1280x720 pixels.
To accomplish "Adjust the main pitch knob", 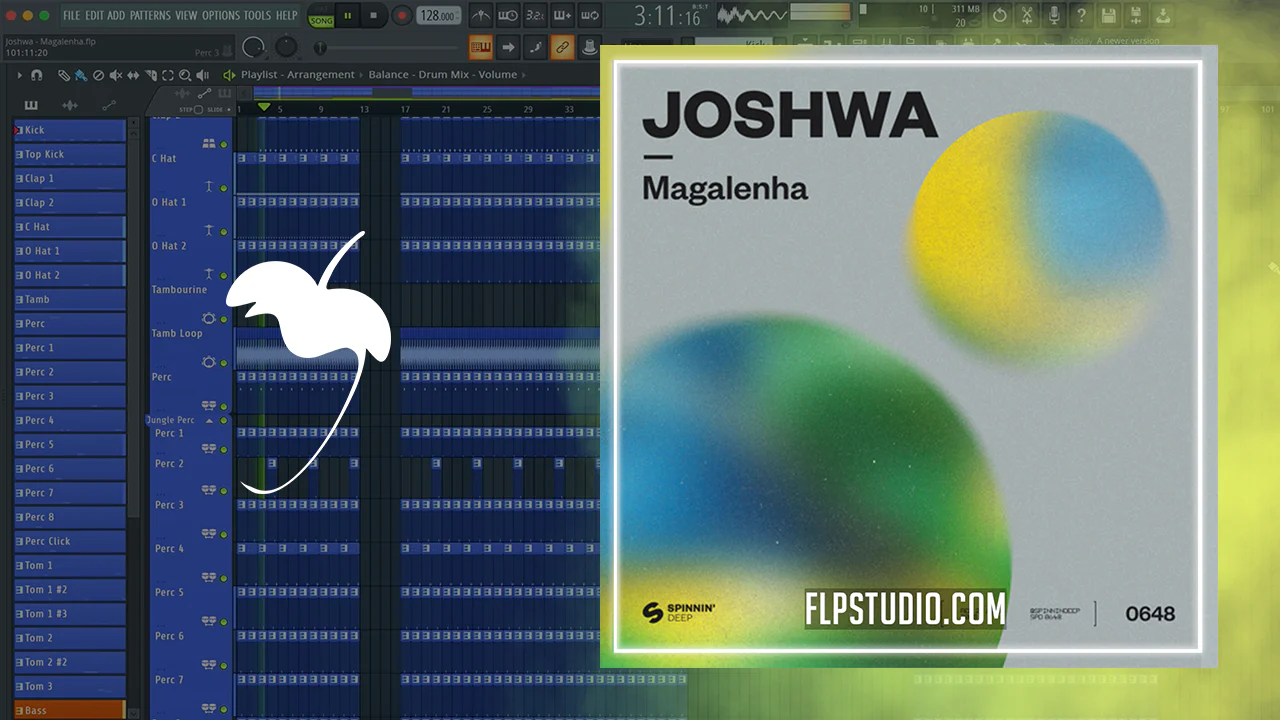I will pyautogui.click(x=287, y=47).
